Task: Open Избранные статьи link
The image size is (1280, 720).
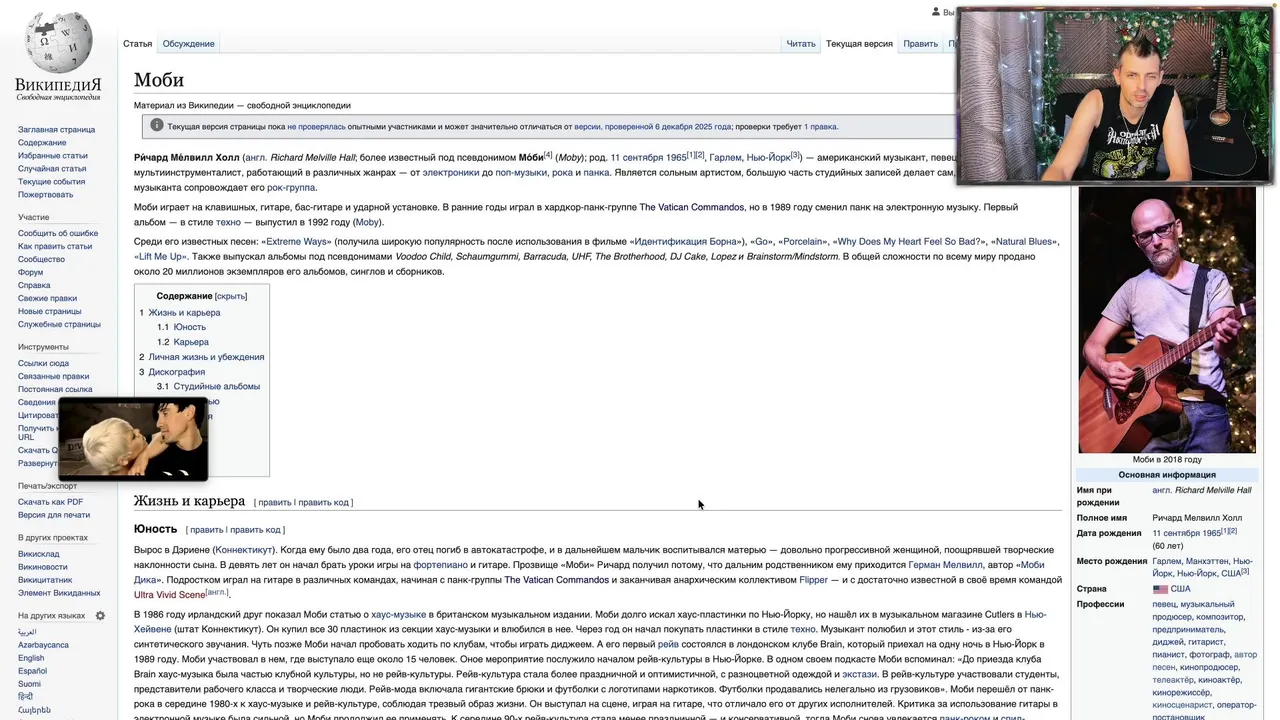Action: [53, 156]
